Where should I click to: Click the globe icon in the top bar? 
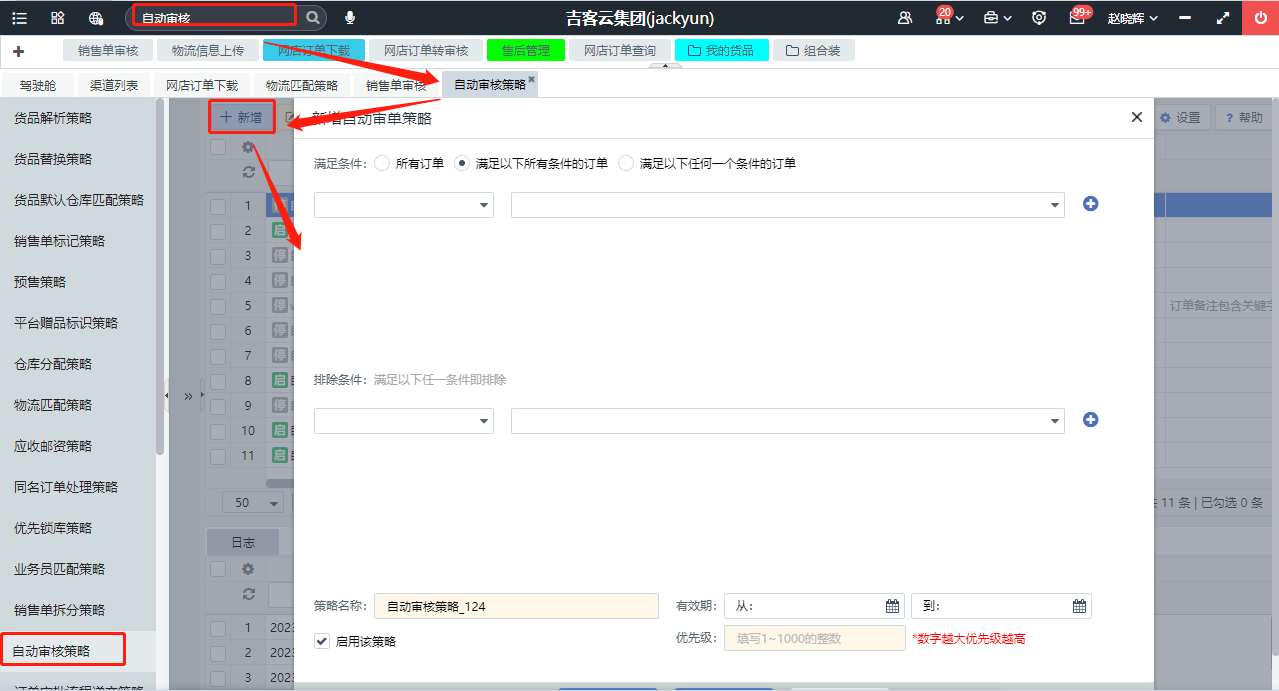[96, 18]
